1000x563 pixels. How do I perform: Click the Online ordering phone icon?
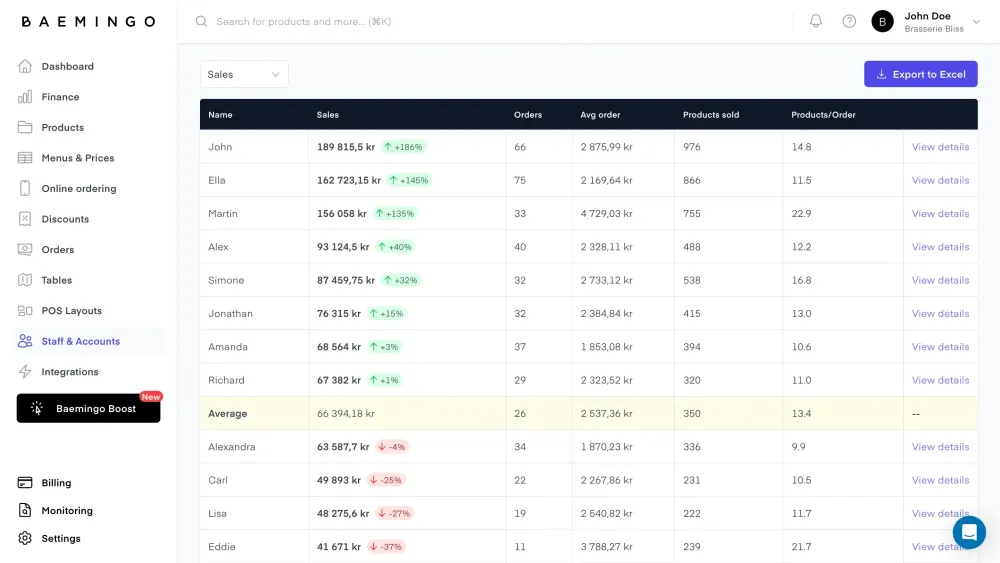click(x=25, y=189)
